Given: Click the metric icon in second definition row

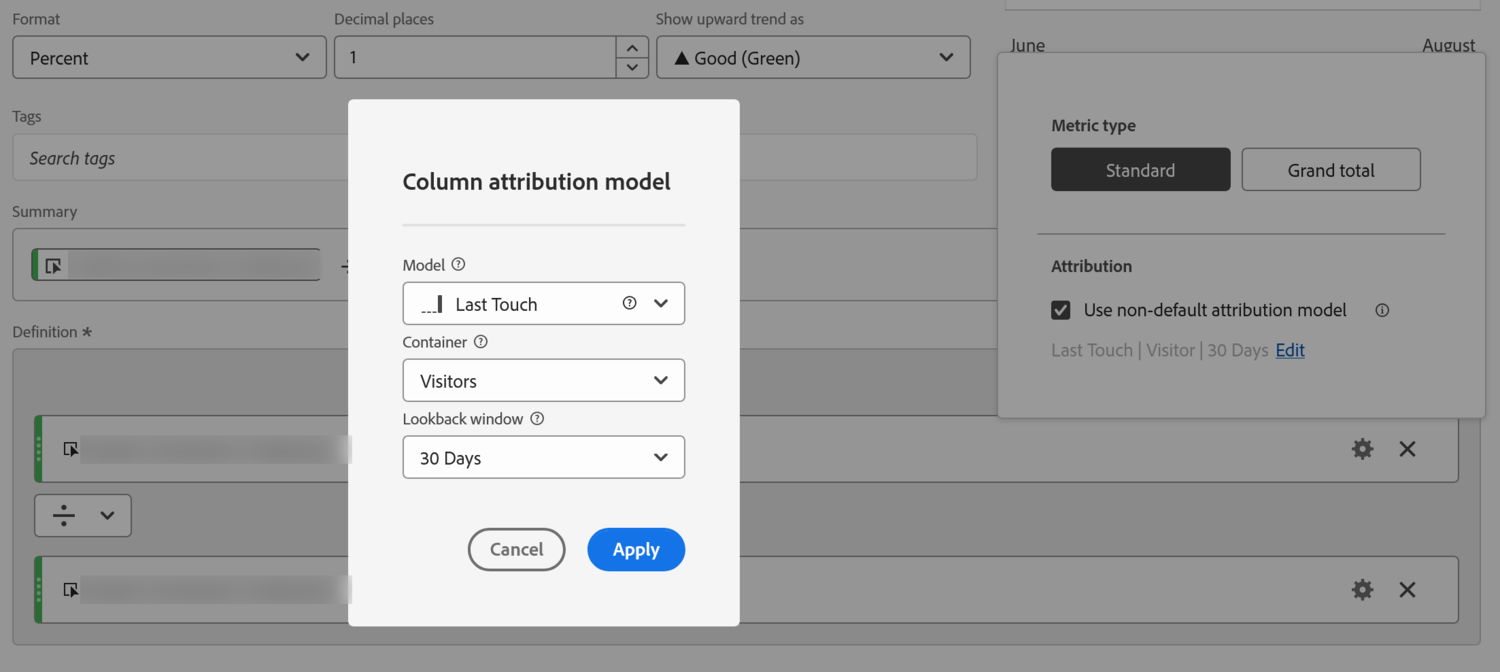Looking at the screenshot, I should coord(71,590).
